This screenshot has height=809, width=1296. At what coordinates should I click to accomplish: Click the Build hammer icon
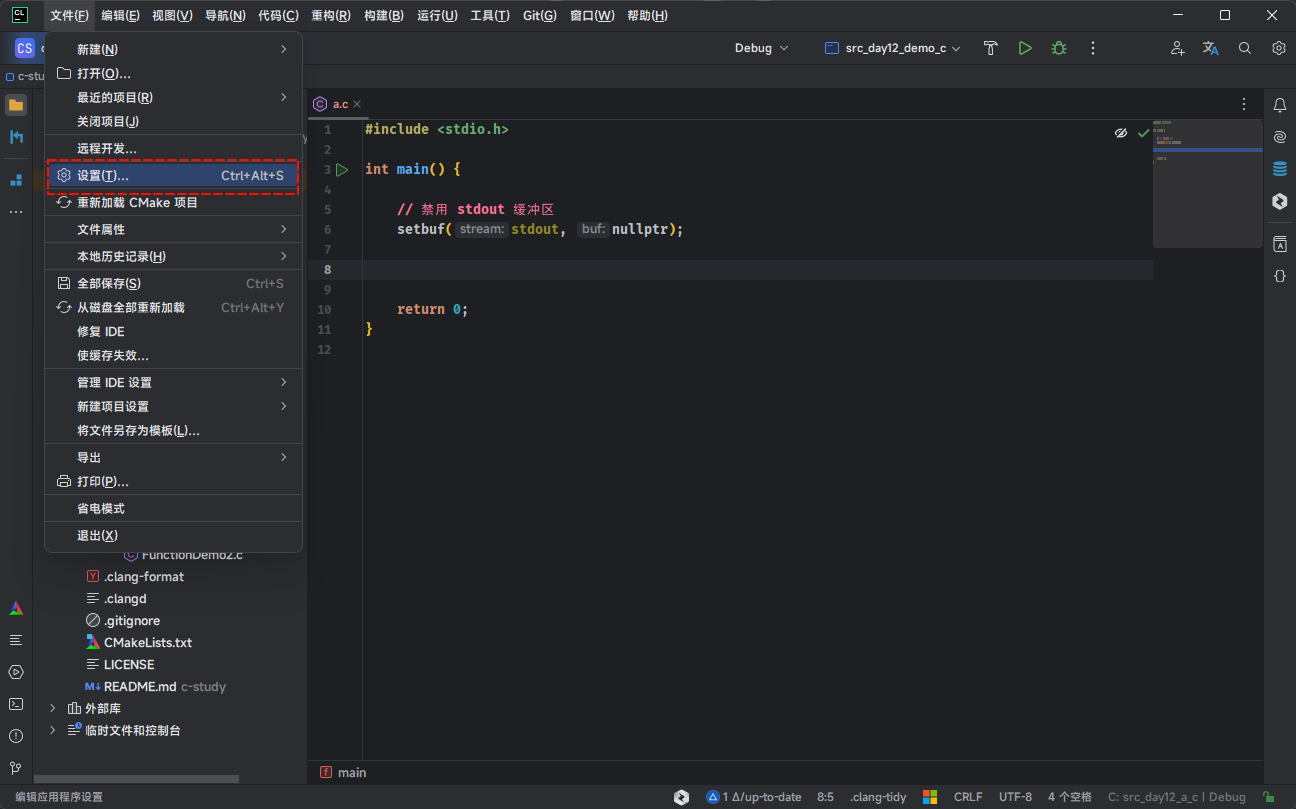[990, 48]
